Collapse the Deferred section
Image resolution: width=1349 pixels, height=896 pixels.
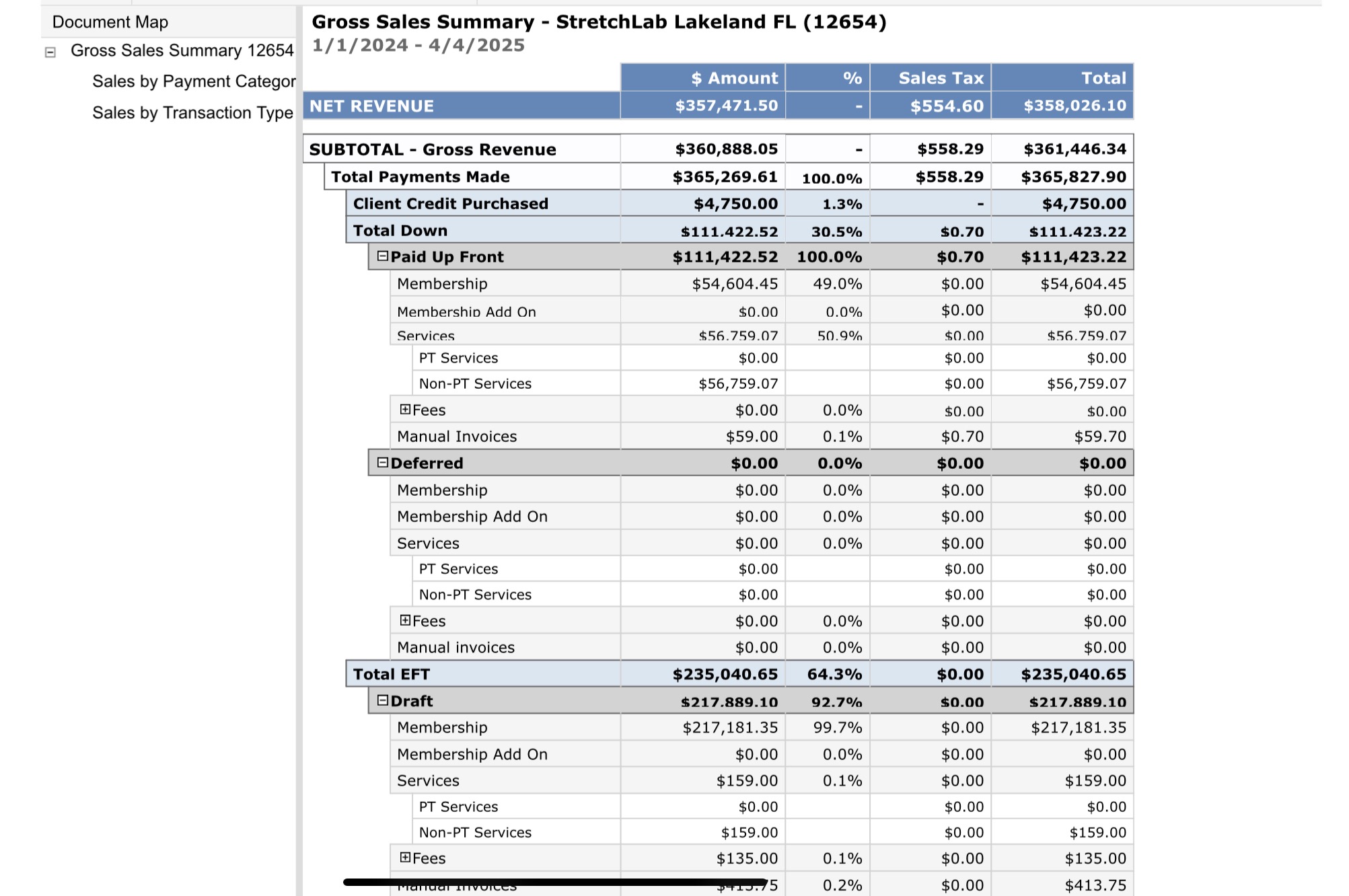point(383,463)
